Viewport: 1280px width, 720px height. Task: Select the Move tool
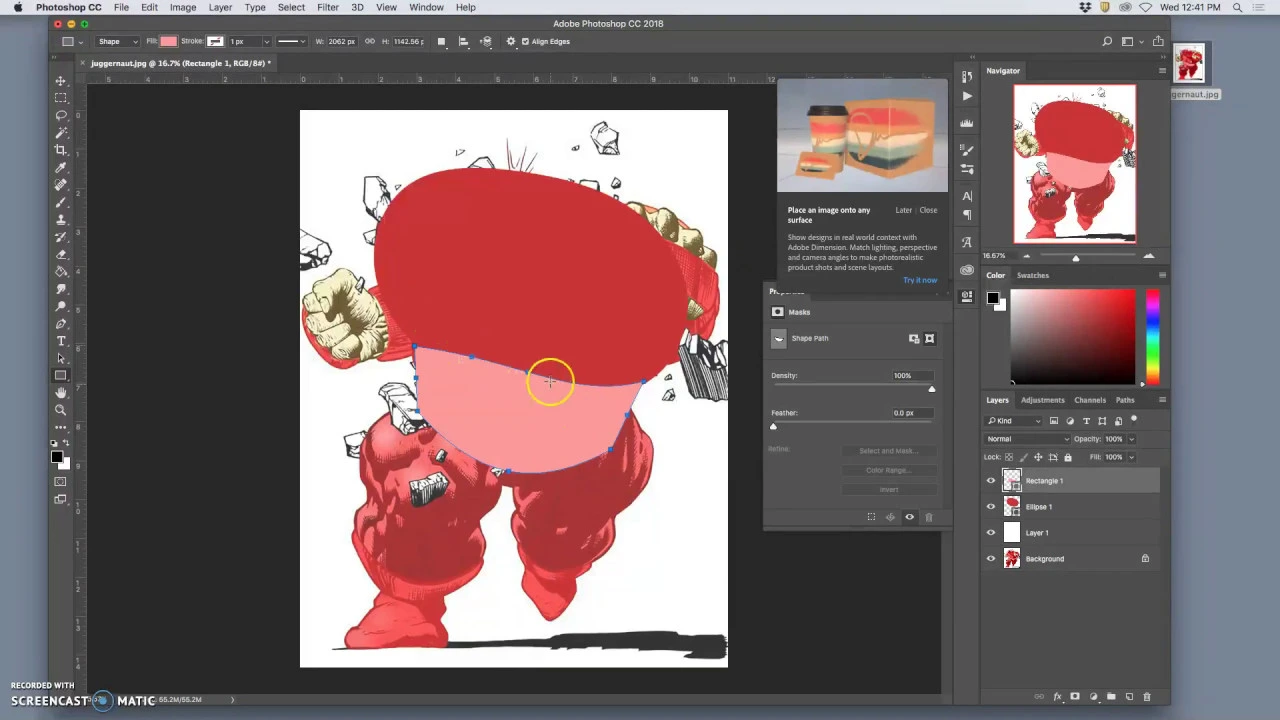tap(61, 81)
